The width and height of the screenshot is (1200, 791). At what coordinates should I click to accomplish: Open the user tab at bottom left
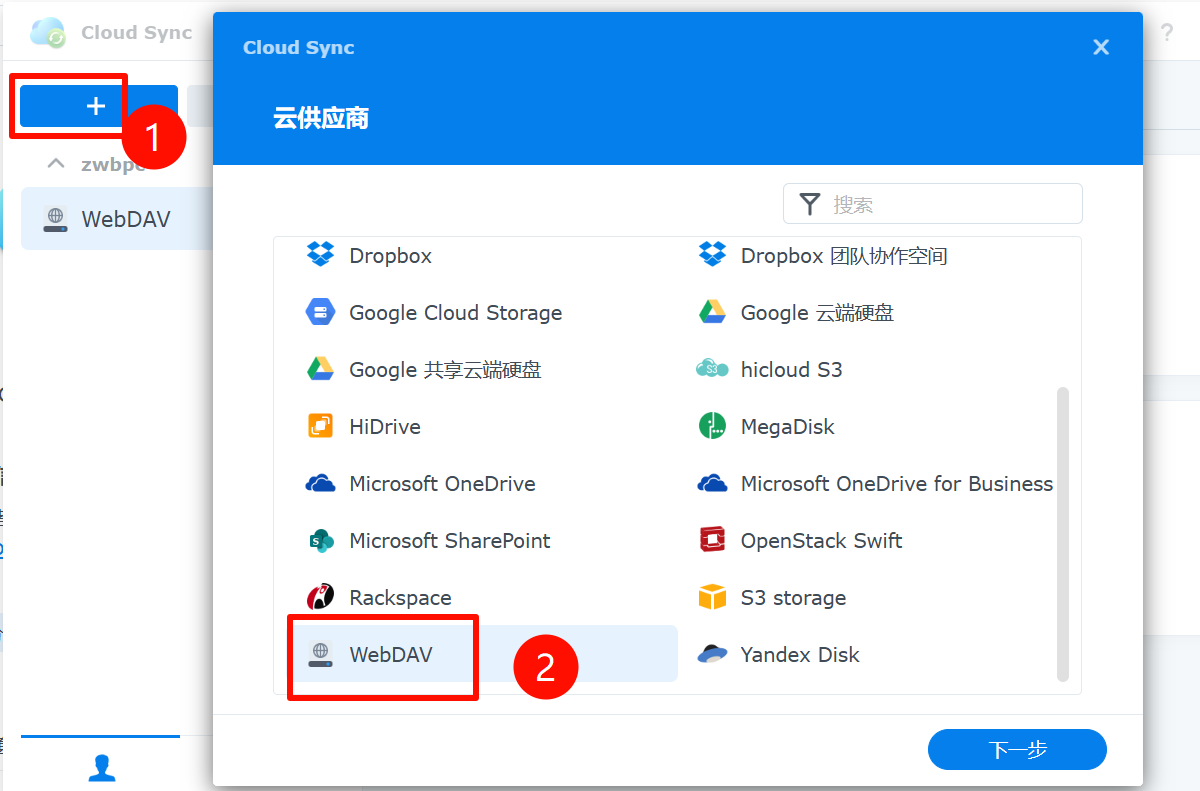[x=101, y=767]
